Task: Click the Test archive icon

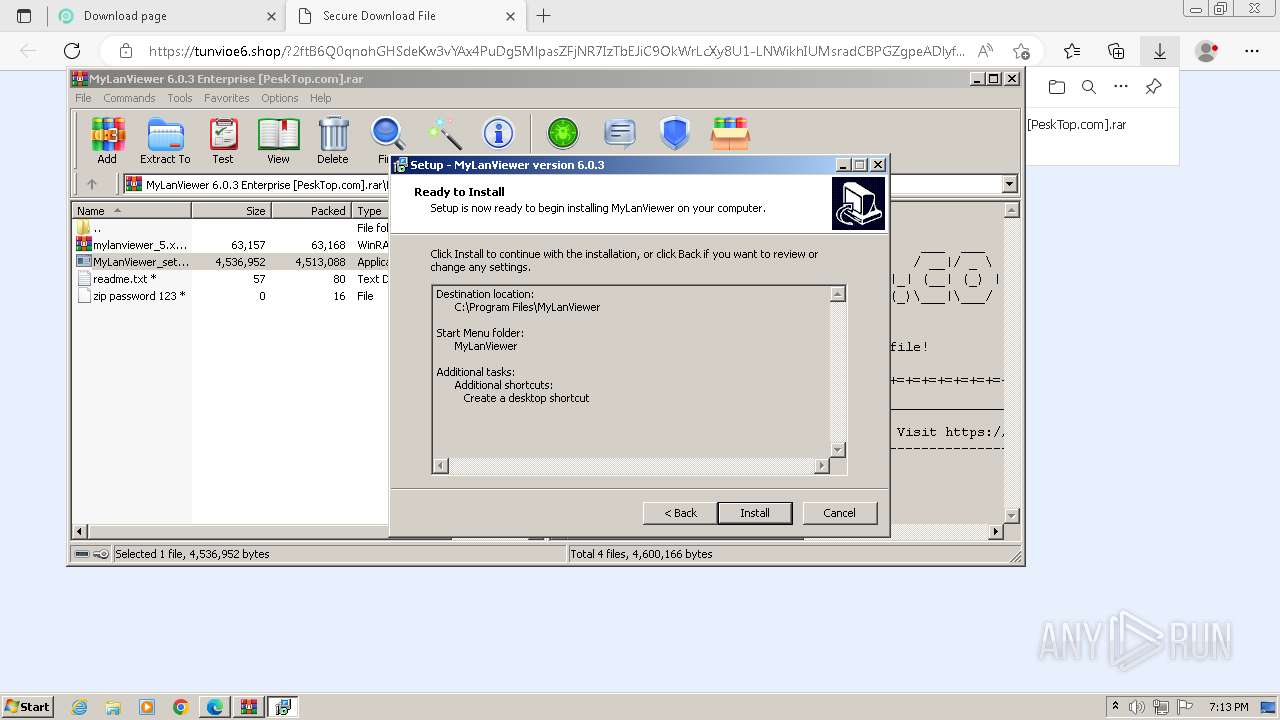Action: click(223, 140)
